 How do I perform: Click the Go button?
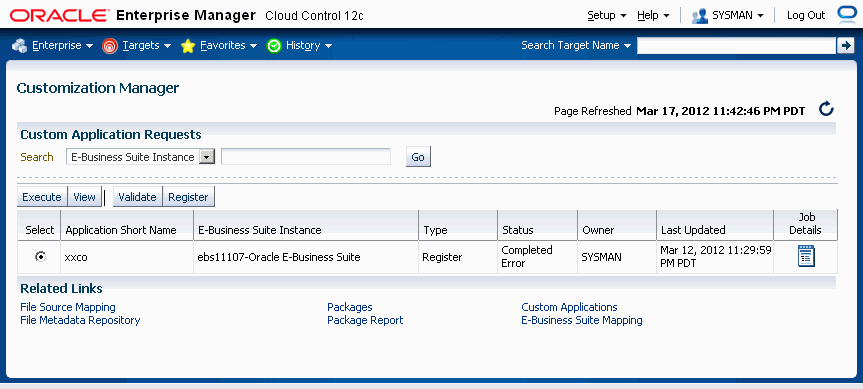tap(418, 157)
